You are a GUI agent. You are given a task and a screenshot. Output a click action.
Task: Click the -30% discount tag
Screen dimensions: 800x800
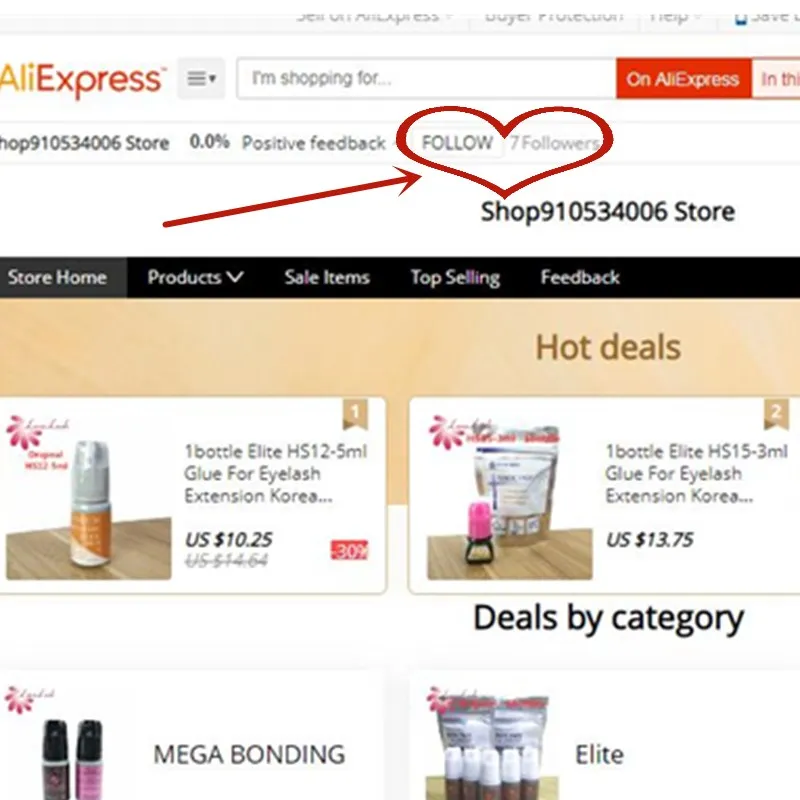pos(349,550)
